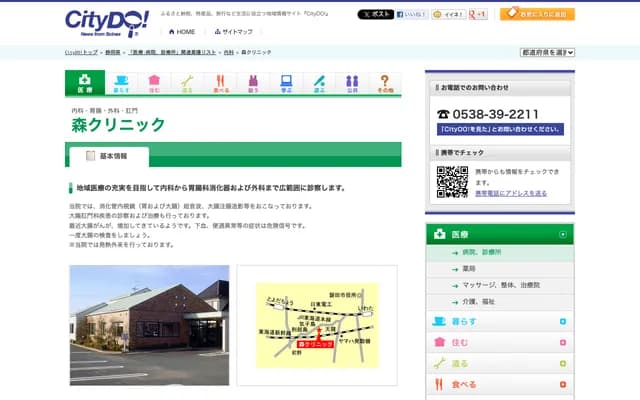The width and height of the screenshot is (640, 400).
Task: Expand the sidebar 暮らす section toggle
Action: (x=563, y=322)
